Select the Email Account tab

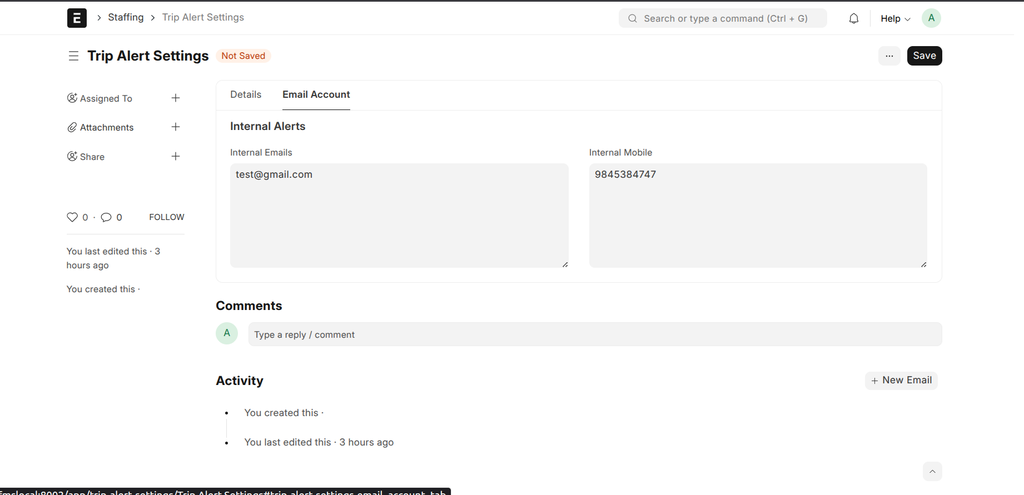[316, 94]
